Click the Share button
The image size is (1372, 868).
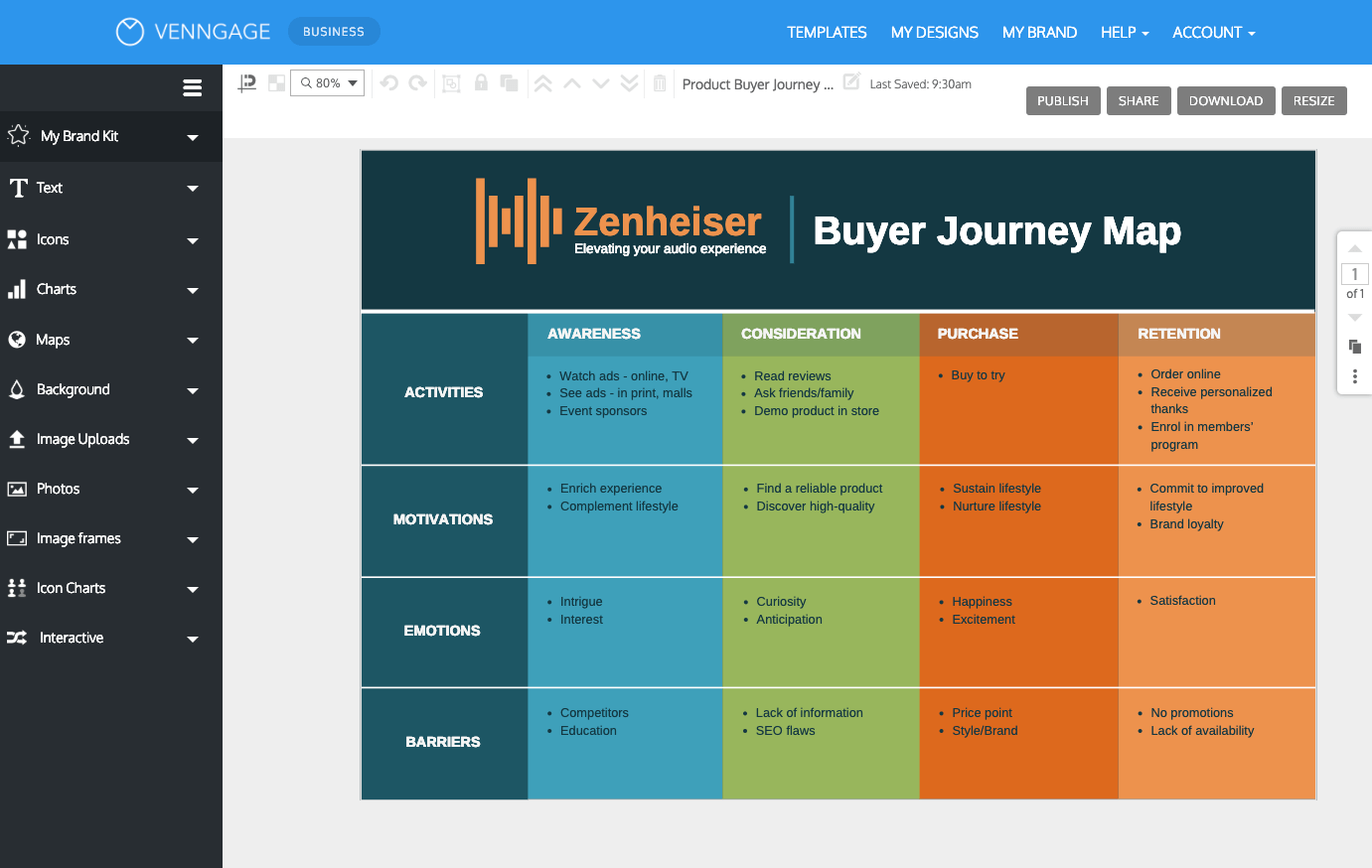1139,101
